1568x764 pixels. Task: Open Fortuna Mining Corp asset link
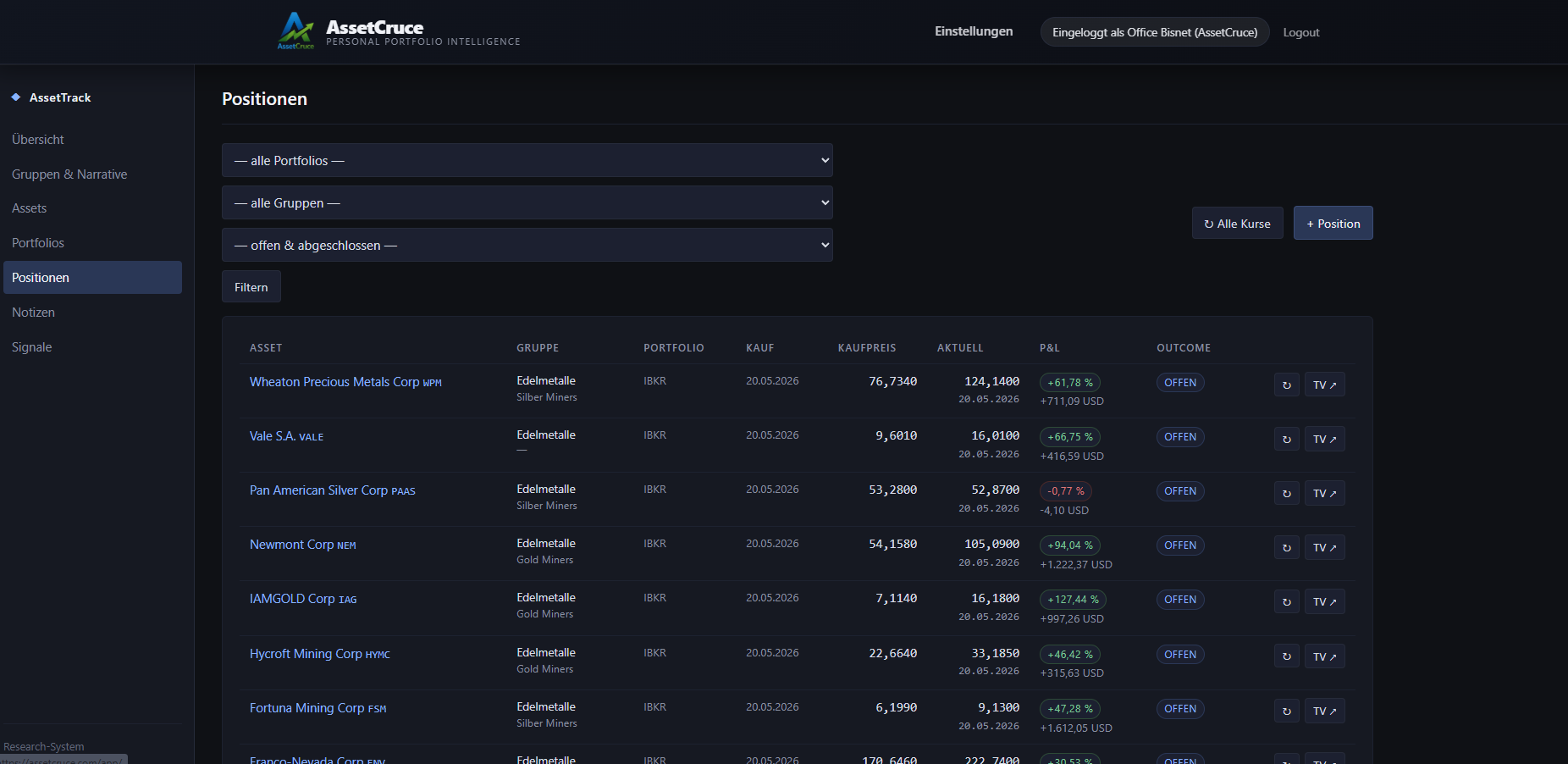[317, 708]
